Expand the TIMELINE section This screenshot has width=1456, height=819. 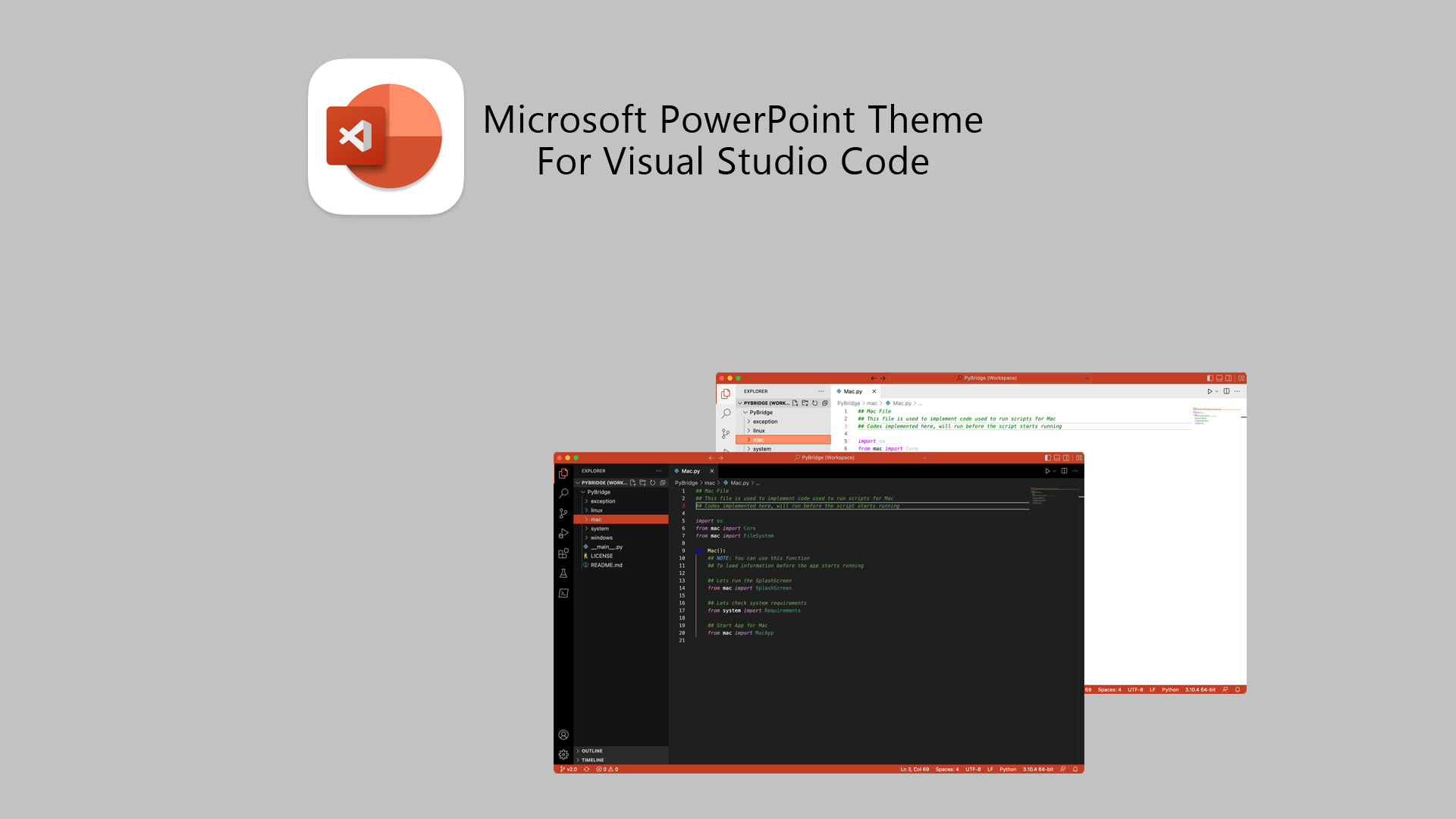click(x=592, y=760)
